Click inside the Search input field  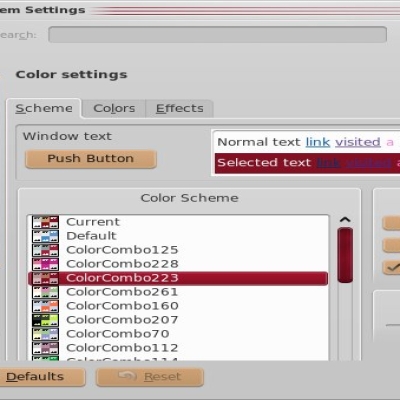click(x=217, y=35)
